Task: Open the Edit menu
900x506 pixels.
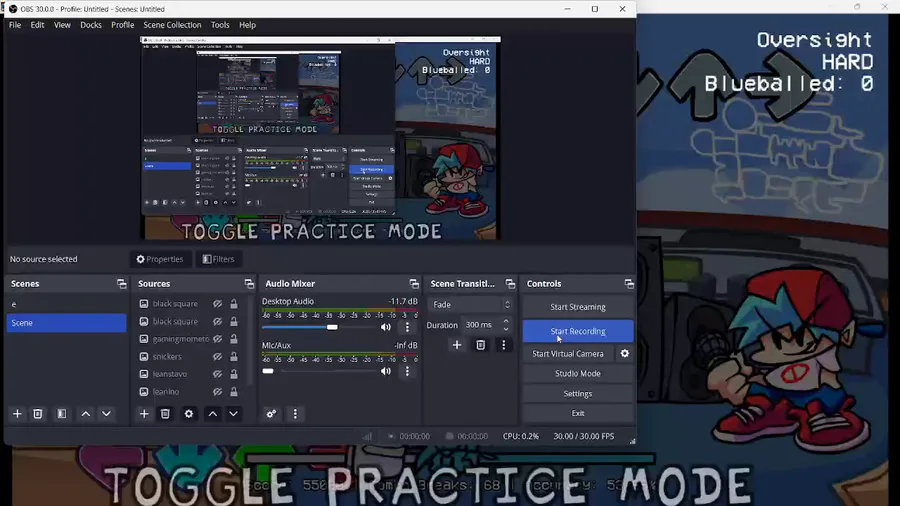Action: point(37,25)
